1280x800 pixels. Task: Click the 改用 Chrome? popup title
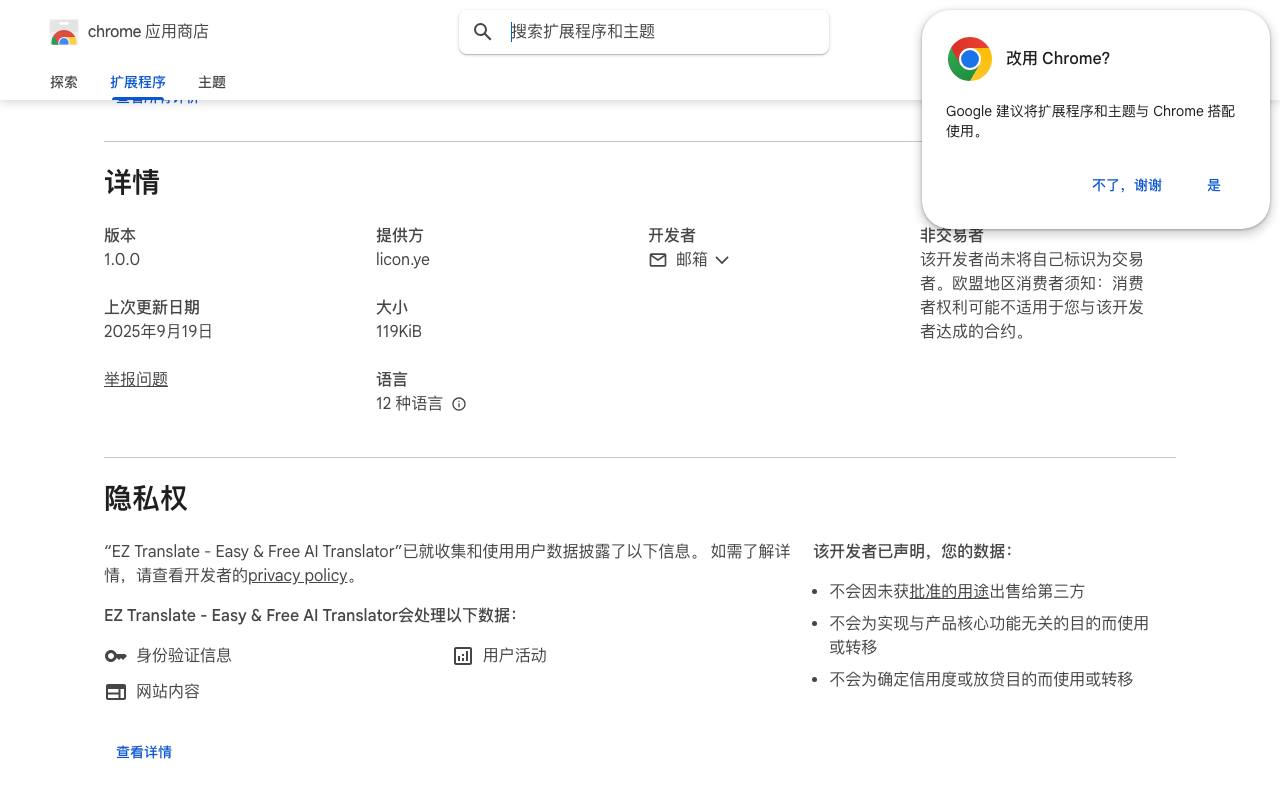[1058, 59]
